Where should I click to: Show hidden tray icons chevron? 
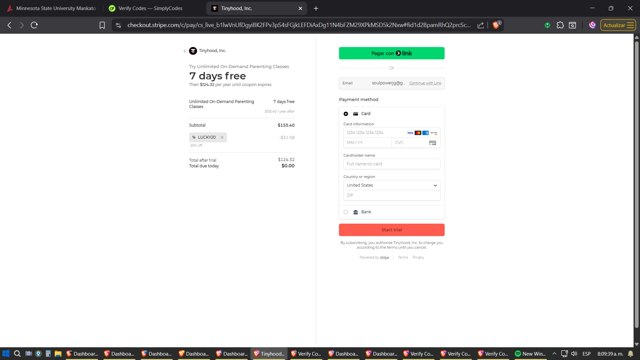554,354
